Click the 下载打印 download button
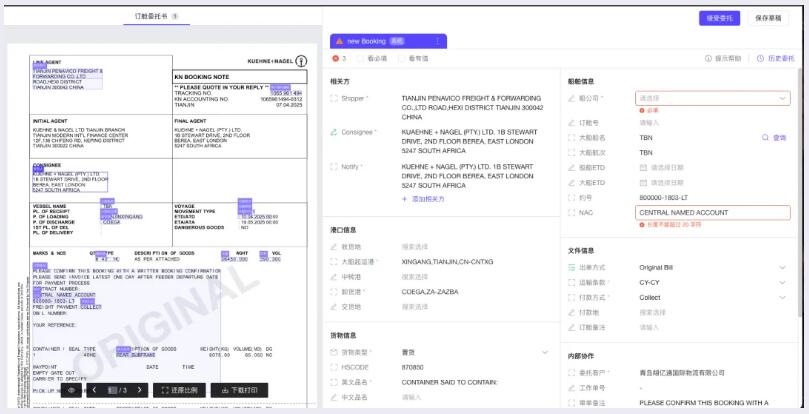 (x=238, y=390)
